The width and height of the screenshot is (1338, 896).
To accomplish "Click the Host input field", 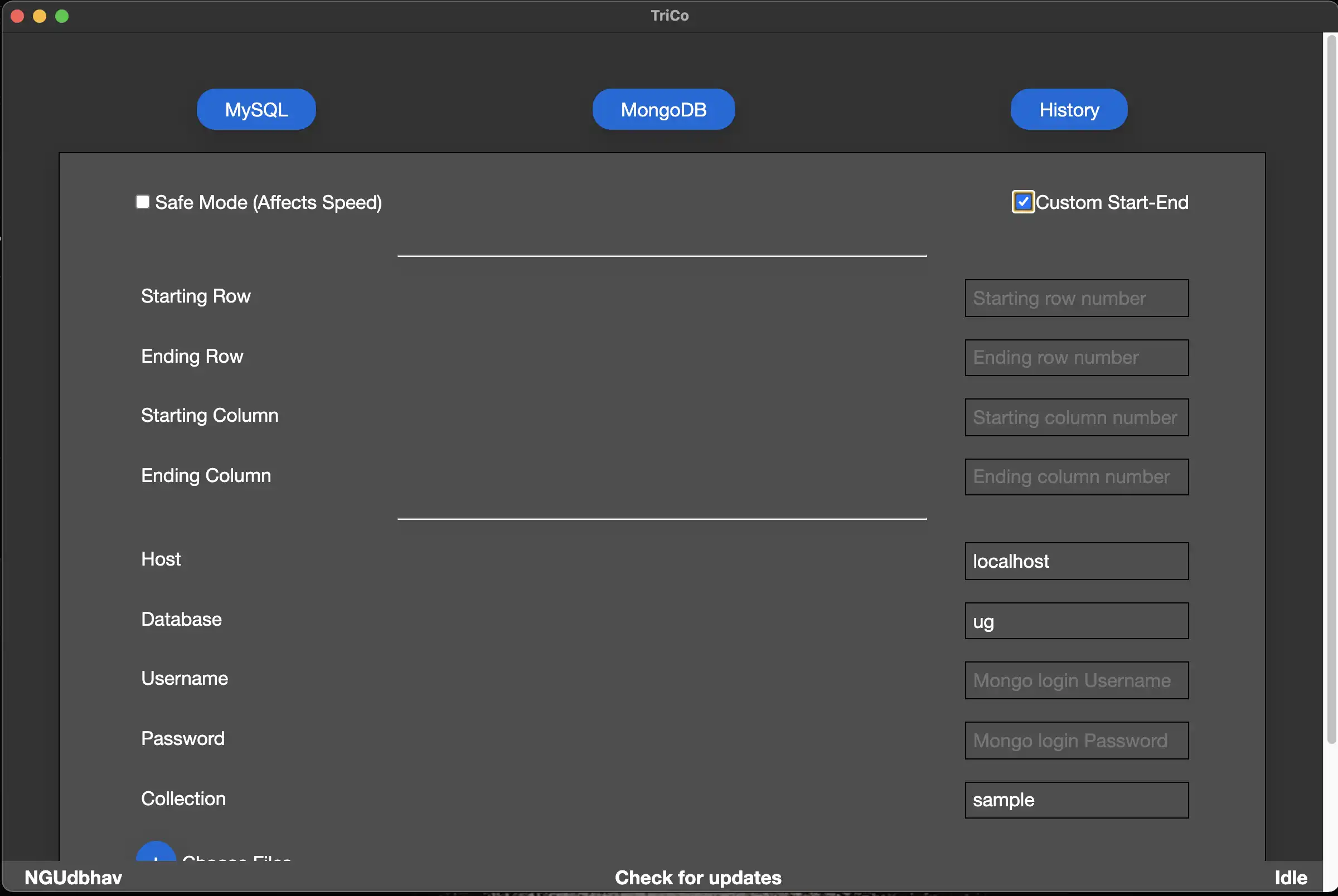I will [x=1076, y=560].
